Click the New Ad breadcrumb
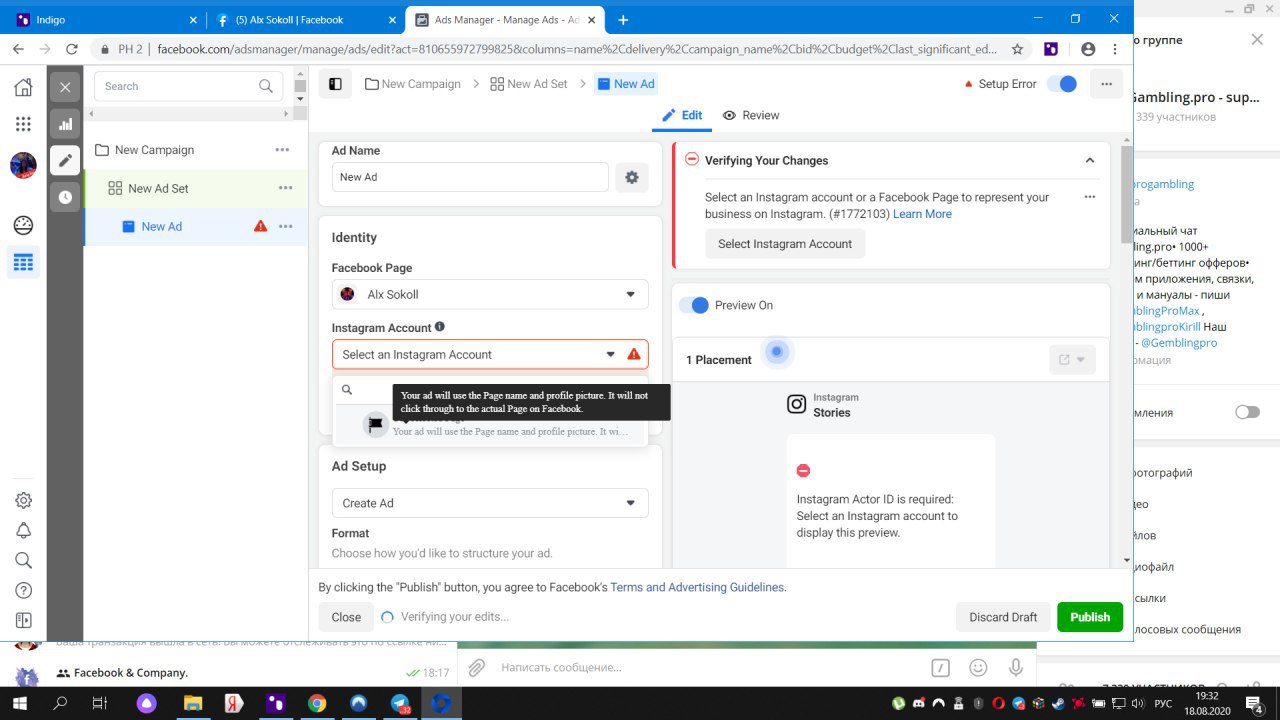Screen dimensions: 1280x720 point(626,84)
